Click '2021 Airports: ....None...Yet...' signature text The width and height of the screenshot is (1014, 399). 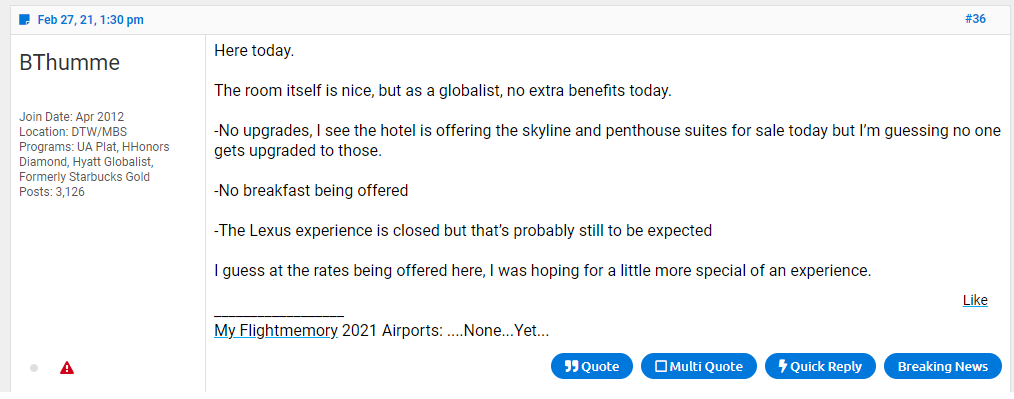coord(445,330)
